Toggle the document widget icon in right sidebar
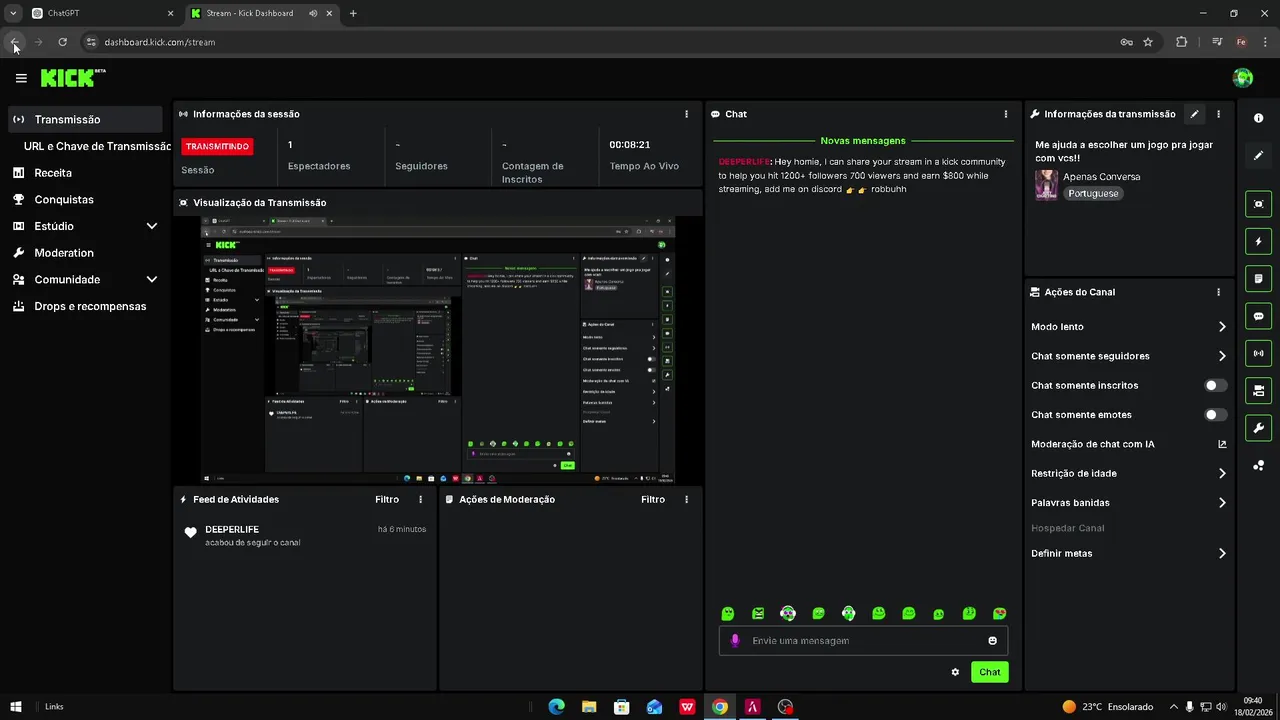The image size is (1280, 720). (1258, 278)
